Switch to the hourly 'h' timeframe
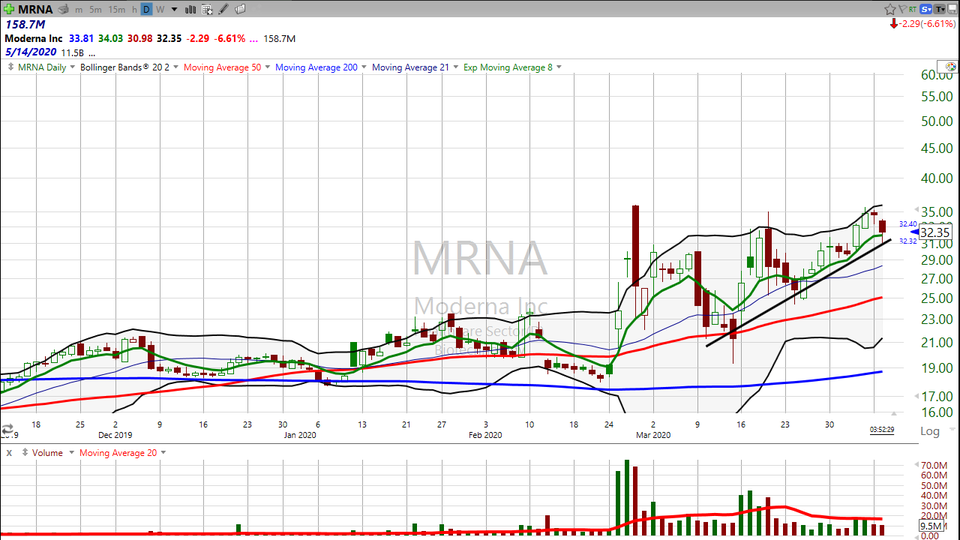960x540 pixels. [x=134, y=10]
